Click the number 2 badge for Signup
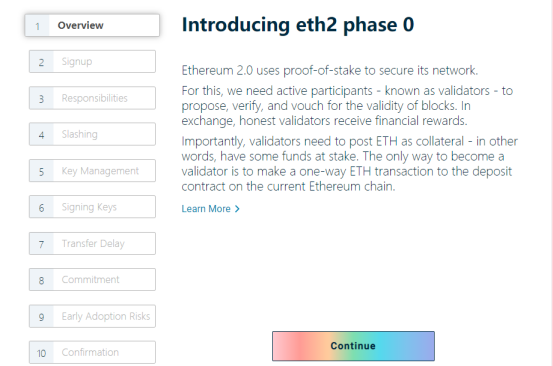Viewport: 553px width, 366px height. click(x=42, y=62)
